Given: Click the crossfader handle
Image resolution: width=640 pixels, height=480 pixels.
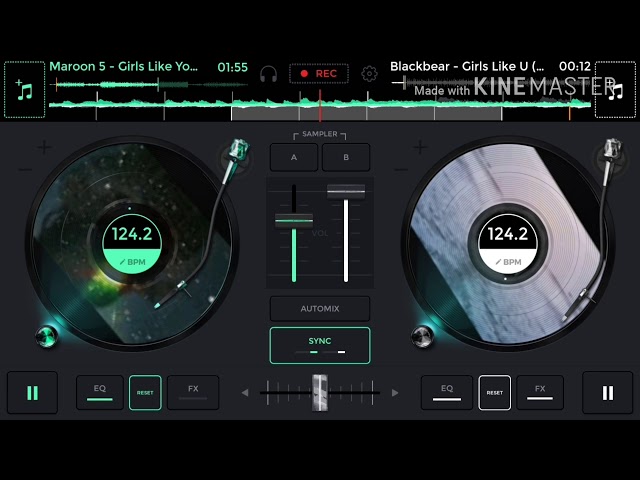Looking at the screenshot, I should coord(320,393).
